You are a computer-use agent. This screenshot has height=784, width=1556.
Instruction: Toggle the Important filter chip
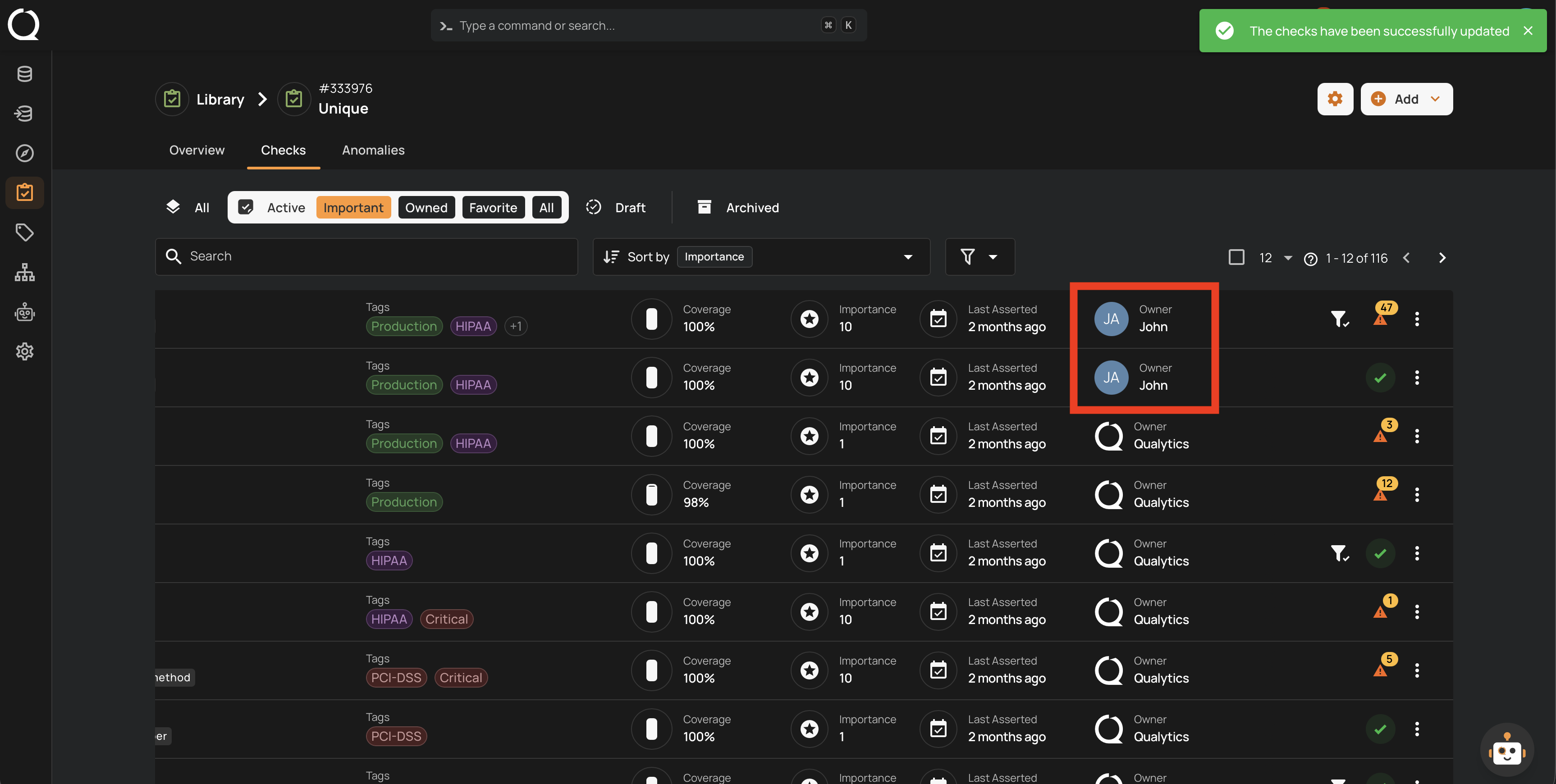coord(353,208)
